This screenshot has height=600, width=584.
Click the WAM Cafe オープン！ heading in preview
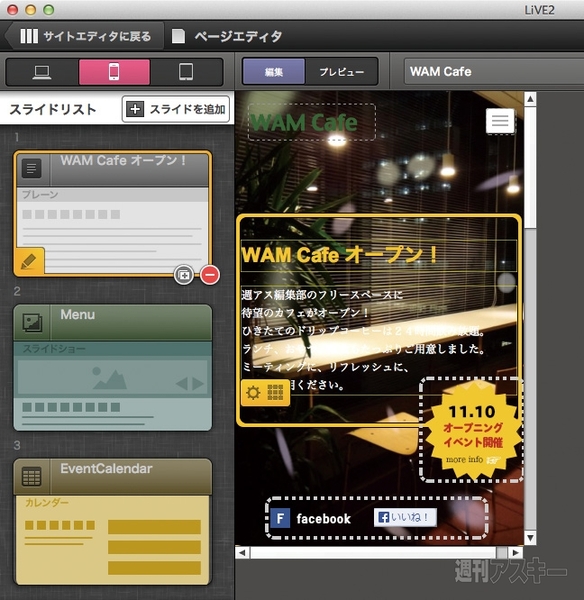(x=339, y=255)
